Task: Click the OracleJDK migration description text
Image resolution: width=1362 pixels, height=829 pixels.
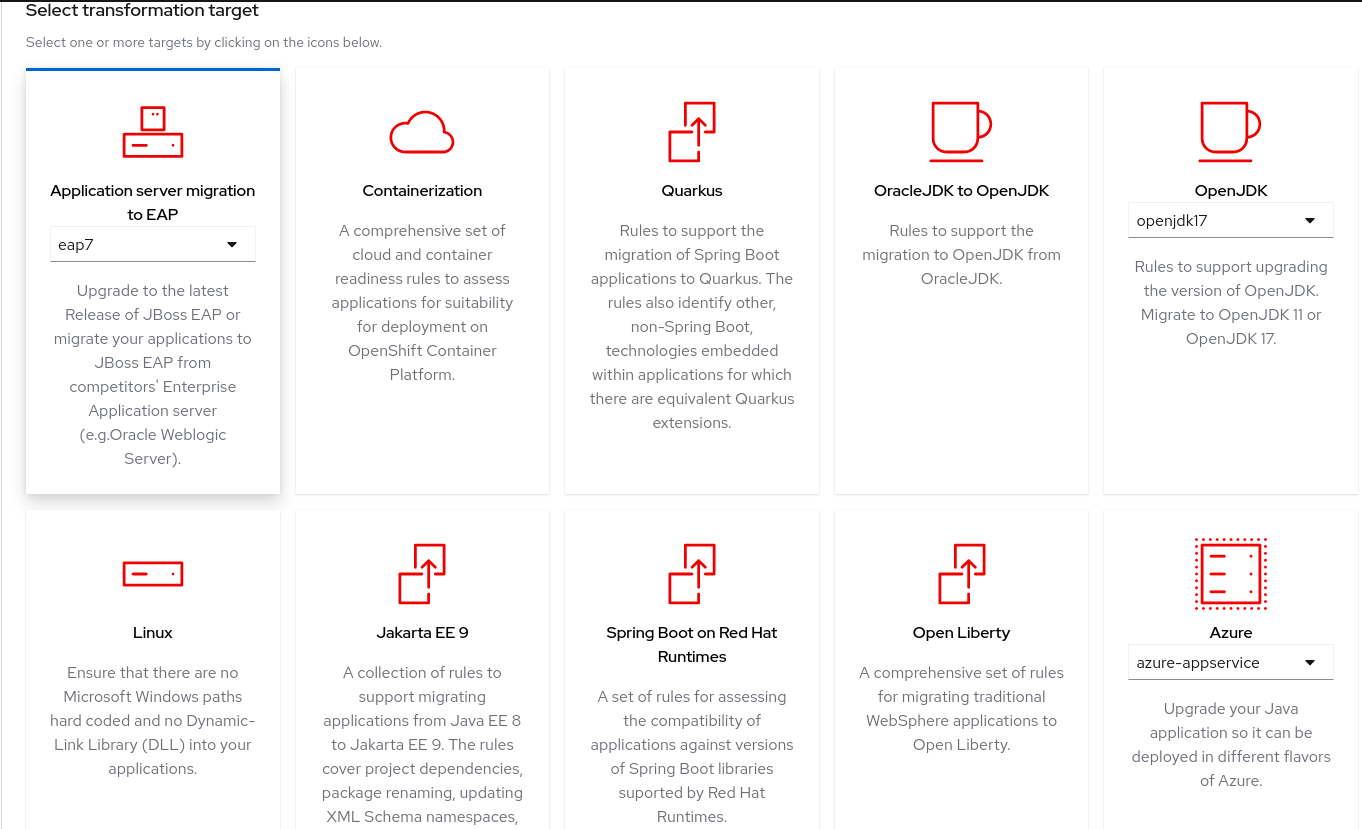Action: coord(961,255)
